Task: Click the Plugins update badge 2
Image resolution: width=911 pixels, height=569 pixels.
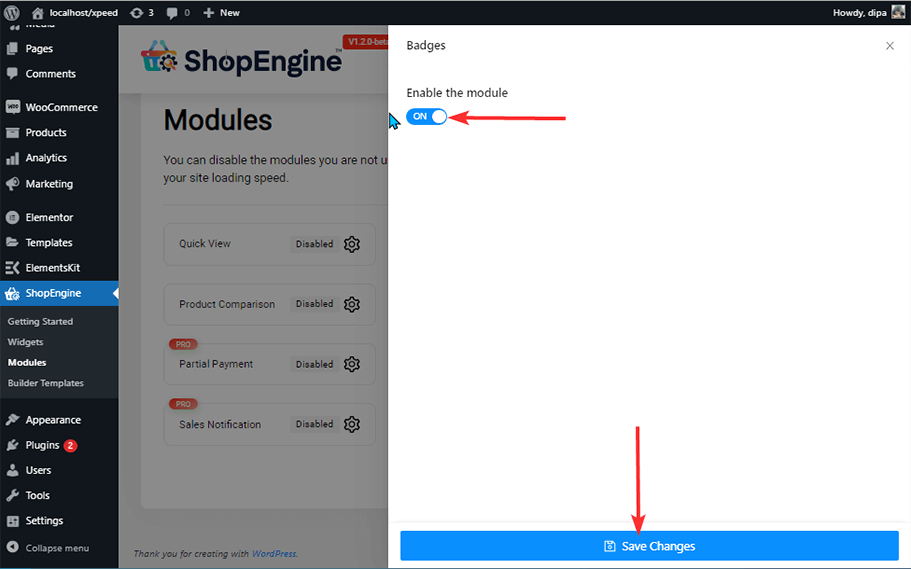Action: pyautogui.click(x=70, y=446)
